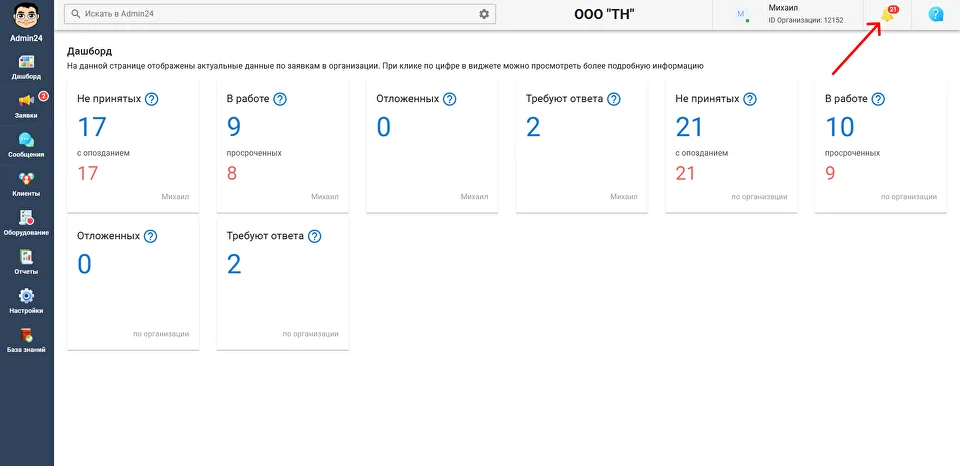The width and height of the screenshot is (960, 466).
Task: Show help for organization's Отложенных widget
Action: 151,236
